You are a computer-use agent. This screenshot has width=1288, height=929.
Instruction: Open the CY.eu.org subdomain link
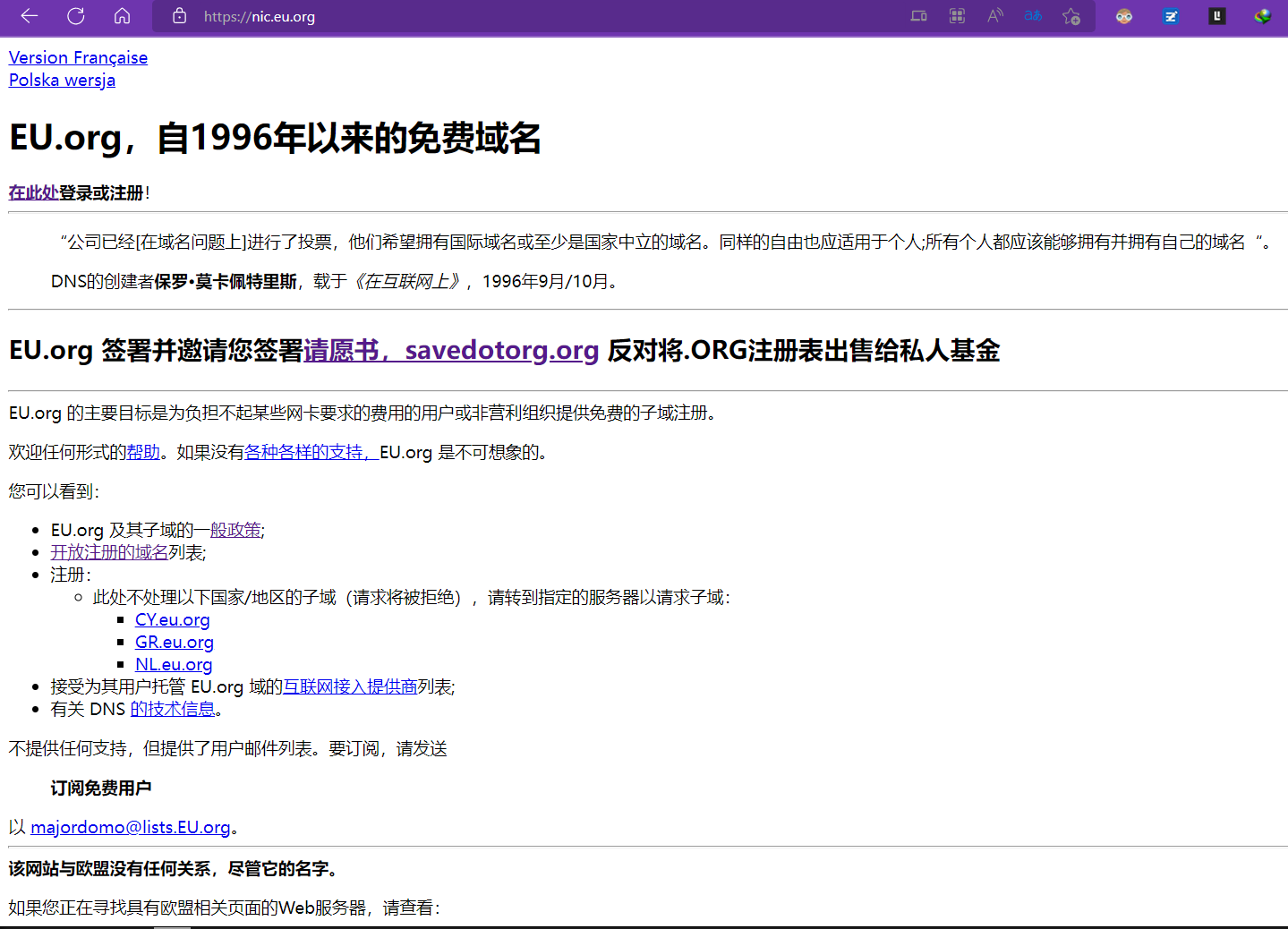point(172,619)
